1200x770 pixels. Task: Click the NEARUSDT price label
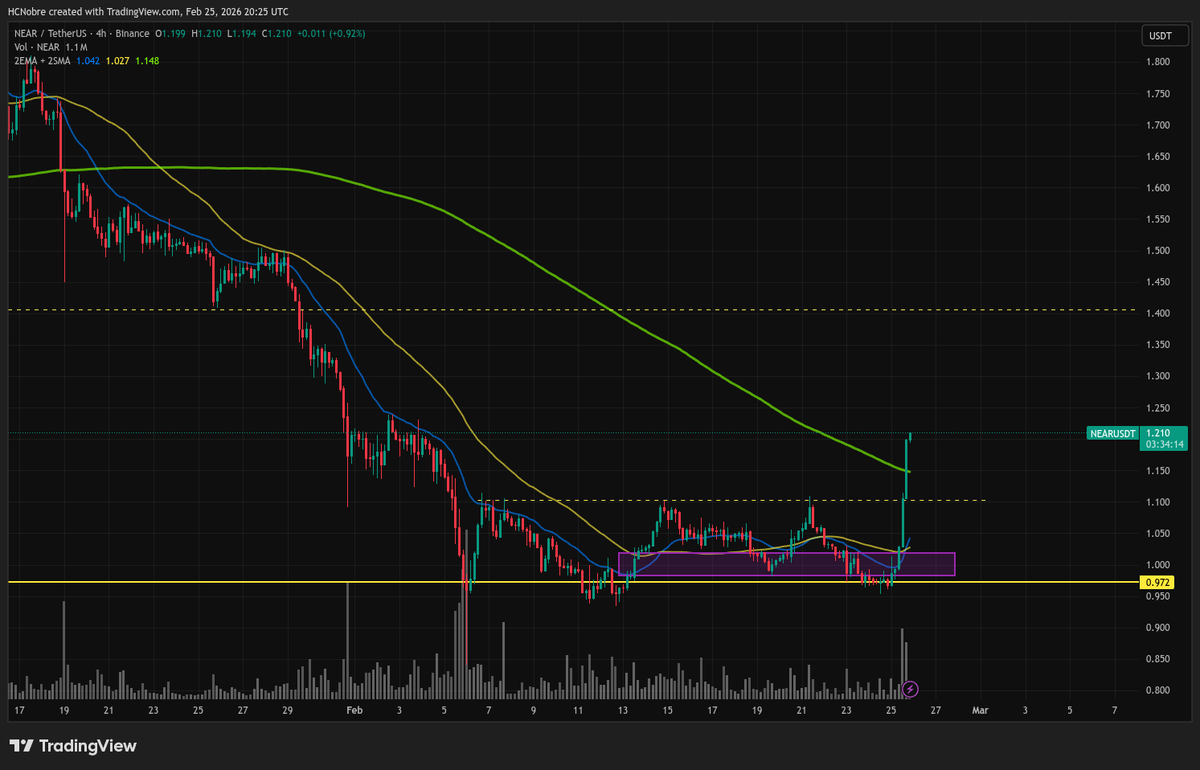(1112, 433)
